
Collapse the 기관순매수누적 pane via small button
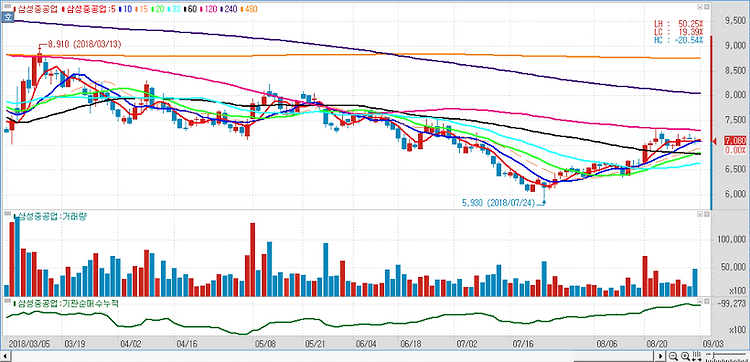click(x=699, y=302)
